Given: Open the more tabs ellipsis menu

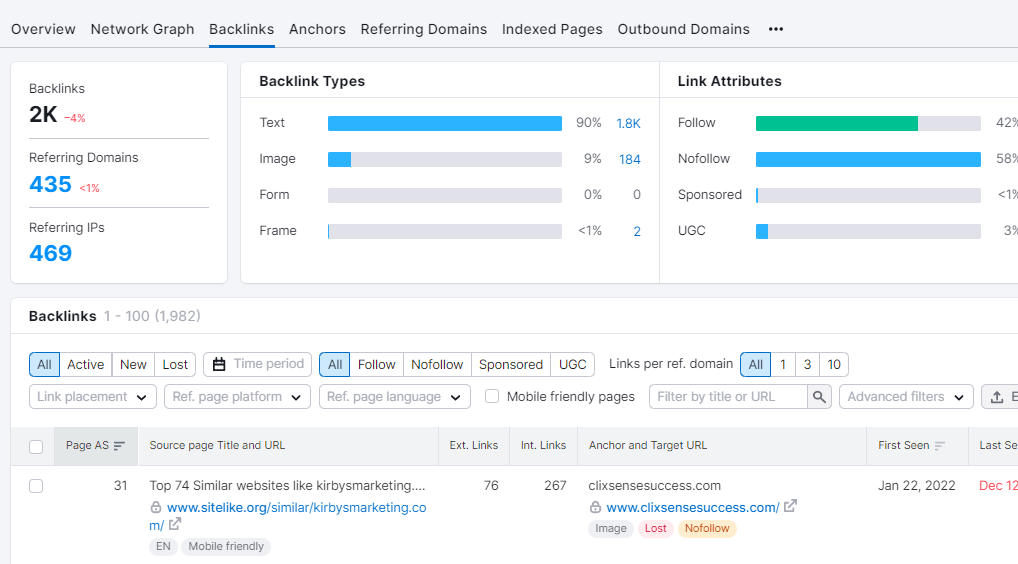Looking at the screenshot, I should click(775, 29).
